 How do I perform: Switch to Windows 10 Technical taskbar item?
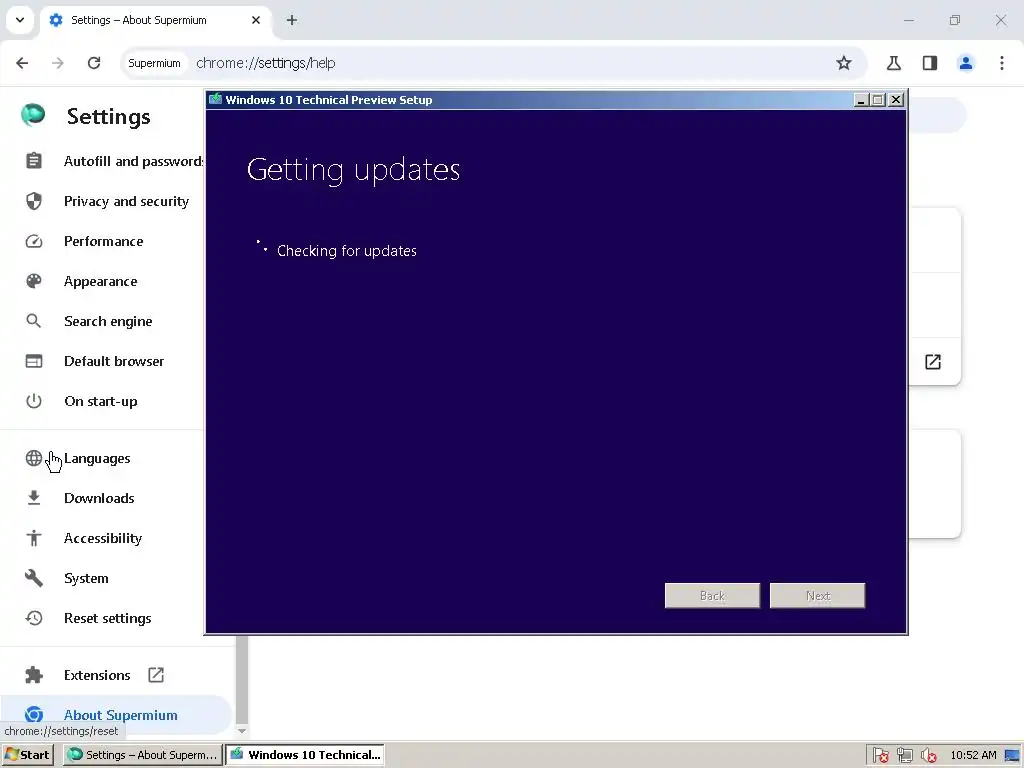click(305, 755)
